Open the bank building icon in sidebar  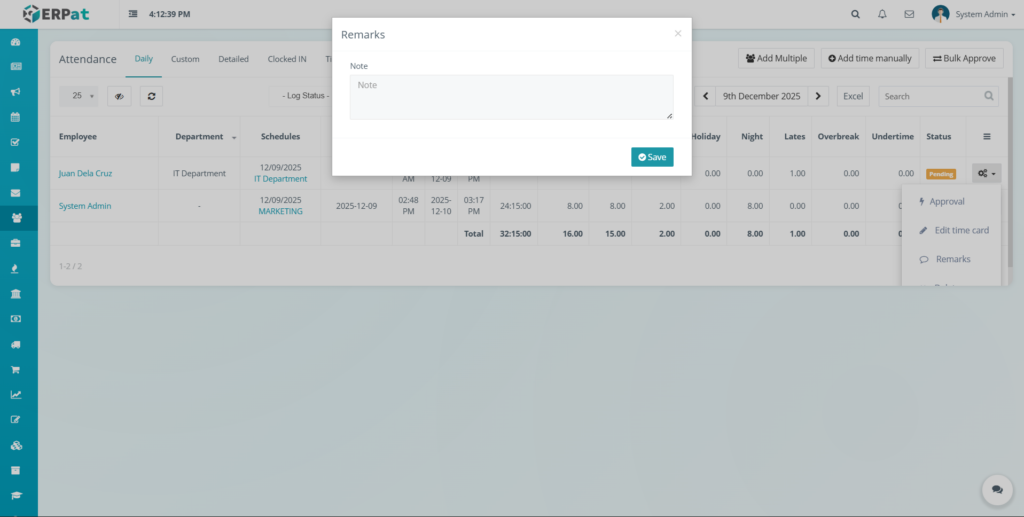[x=16, y=294]
